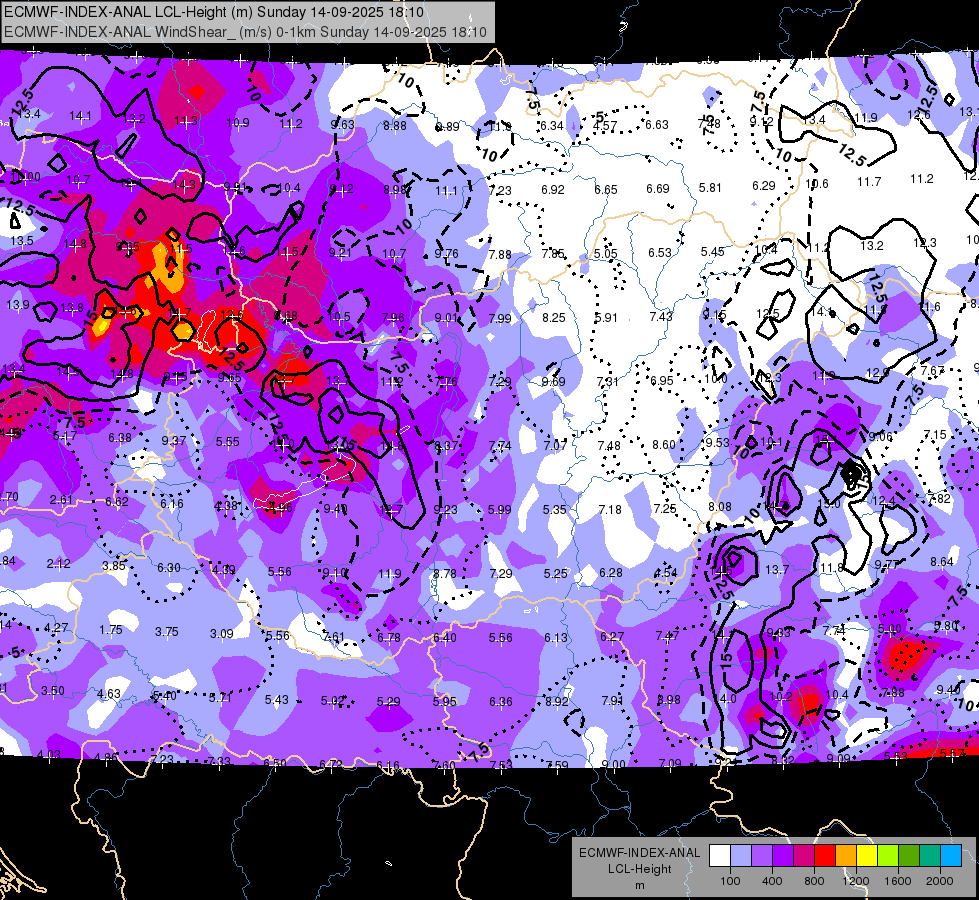Click the shear value 9.69 on map
979x900 pixels.
(x=554, y=382)
